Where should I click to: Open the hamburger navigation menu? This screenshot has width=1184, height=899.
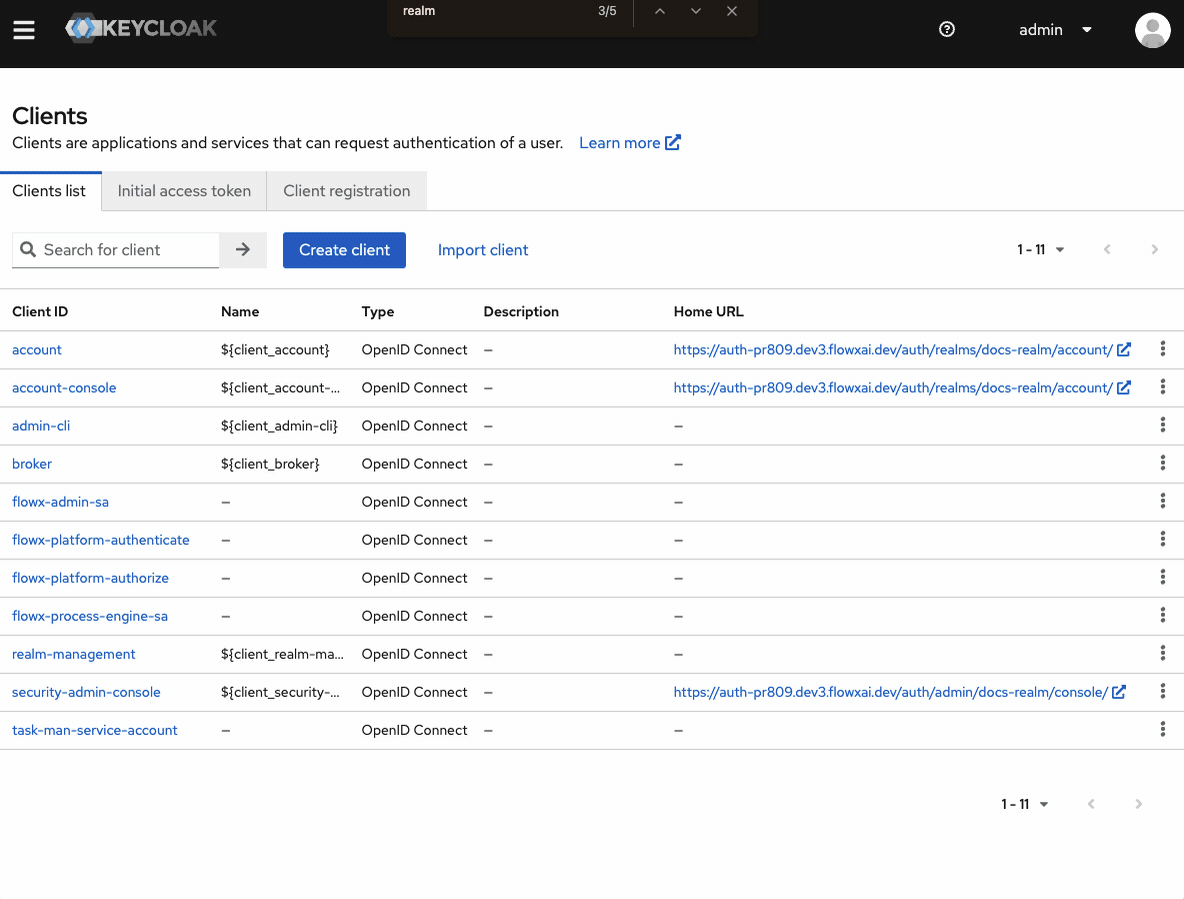(24, 30)
